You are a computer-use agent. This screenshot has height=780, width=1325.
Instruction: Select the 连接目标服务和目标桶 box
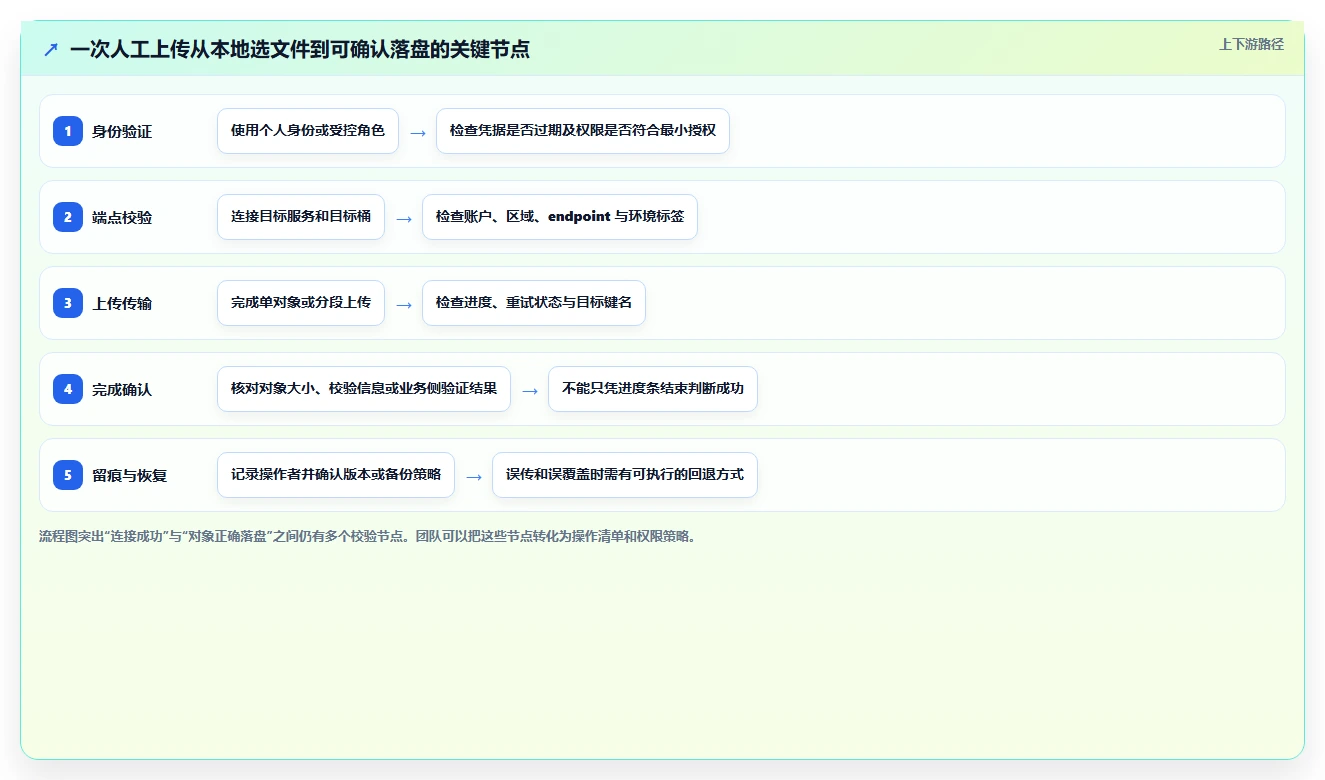click(x=301, y=217)
